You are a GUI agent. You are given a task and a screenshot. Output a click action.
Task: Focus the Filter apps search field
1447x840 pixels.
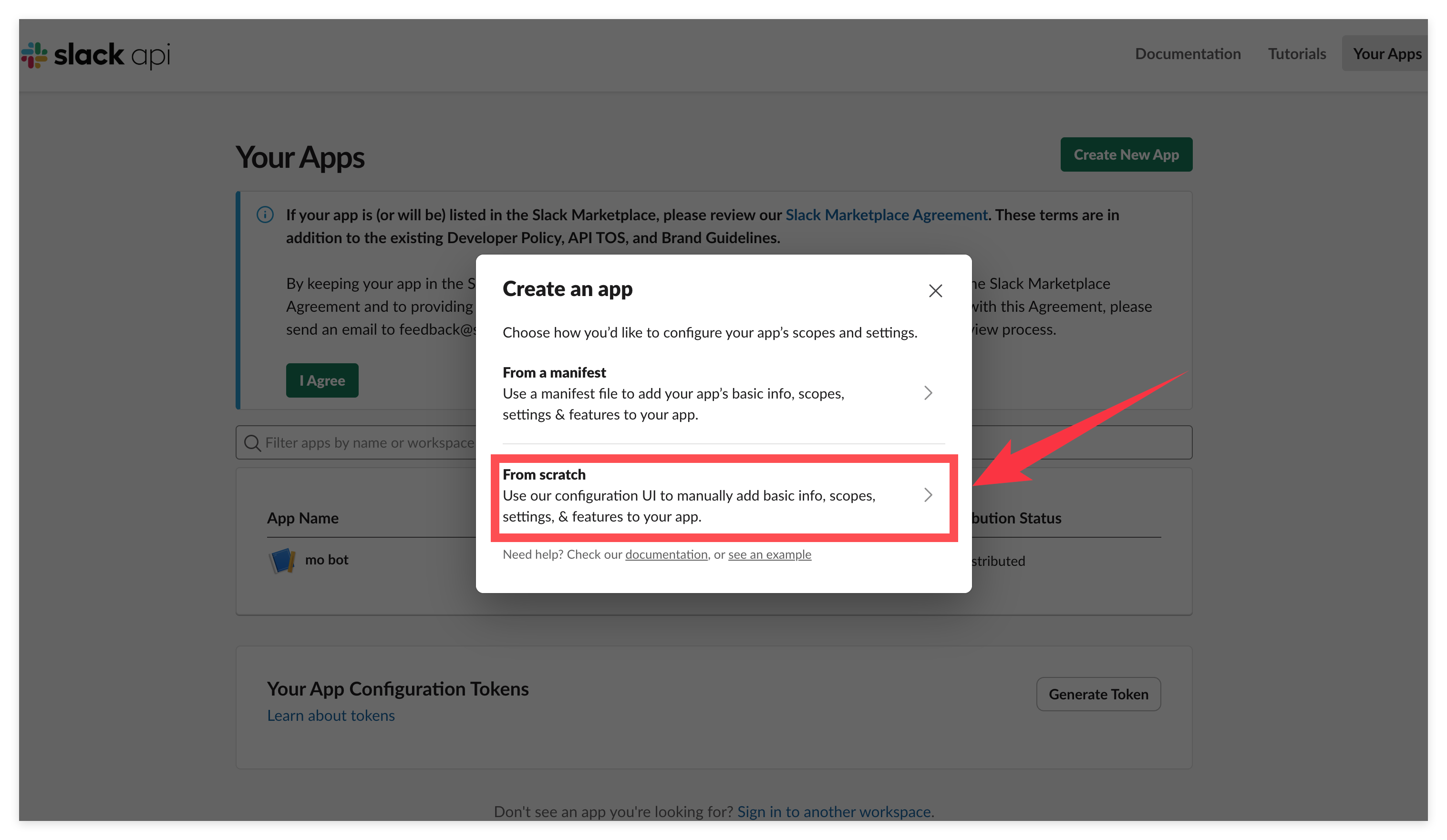coord(368,443)
